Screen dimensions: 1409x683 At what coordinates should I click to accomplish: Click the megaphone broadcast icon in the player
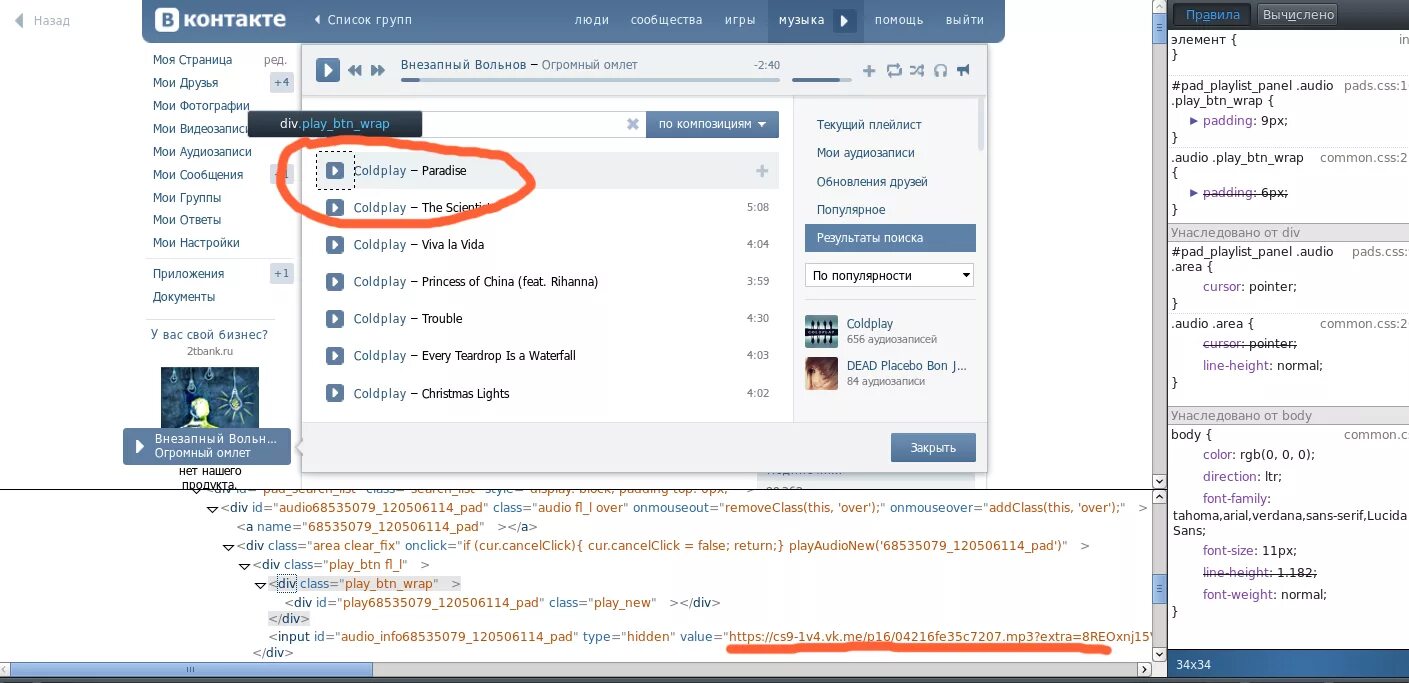point(964,70)
